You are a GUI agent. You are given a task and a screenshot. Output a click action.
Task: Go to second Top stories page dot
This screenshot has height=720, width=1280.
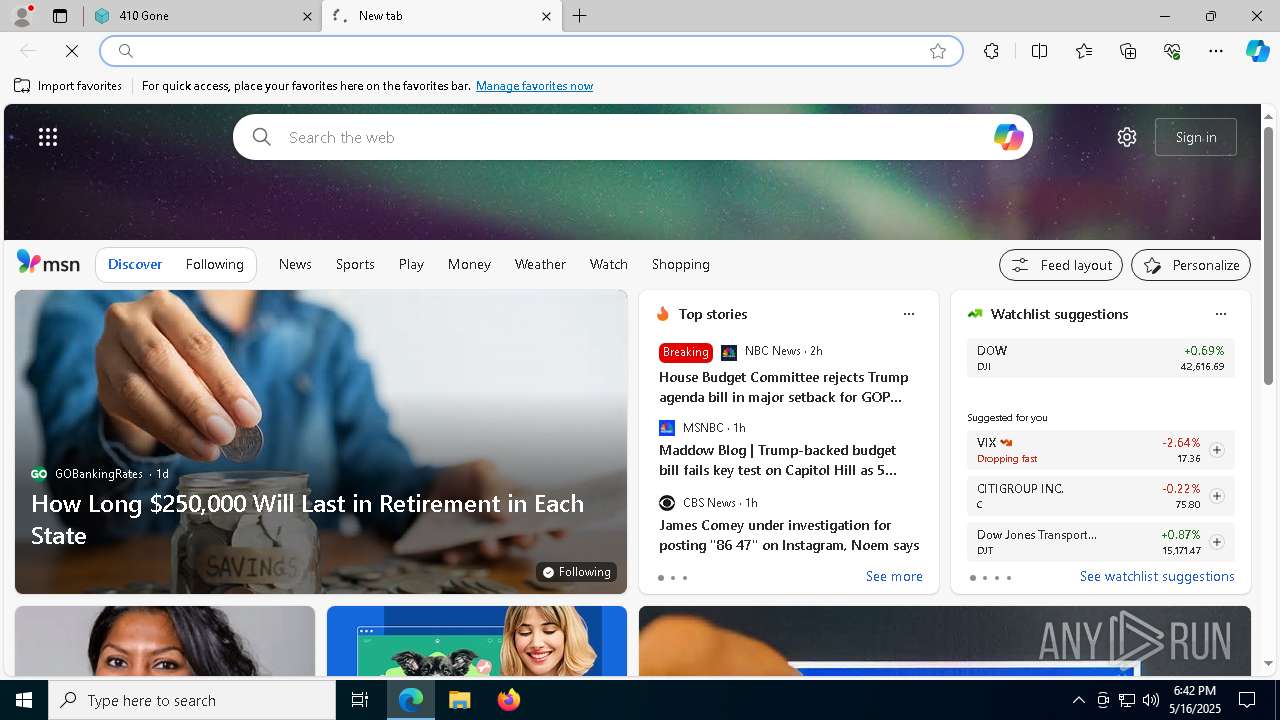click(x=673, y=578)
